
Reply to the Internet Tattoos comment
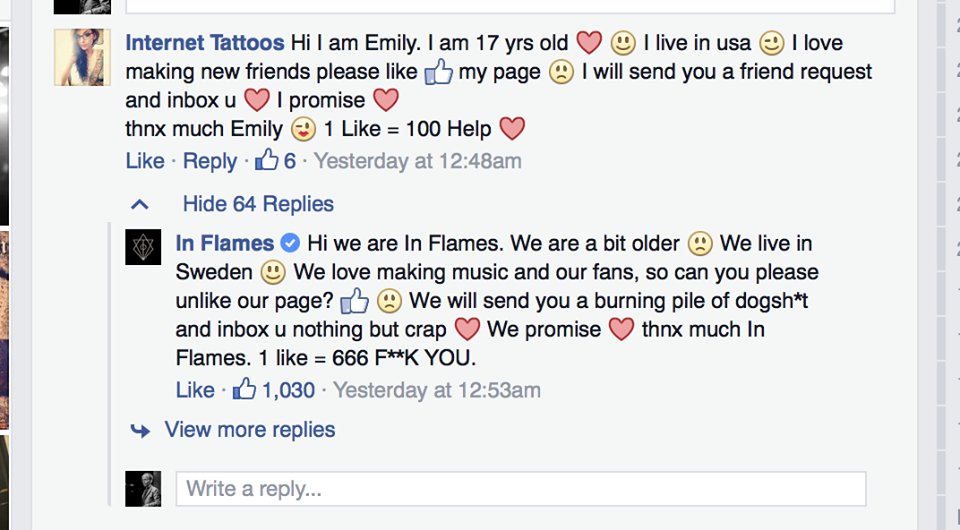pyautogui.click(x=210, y=161)
